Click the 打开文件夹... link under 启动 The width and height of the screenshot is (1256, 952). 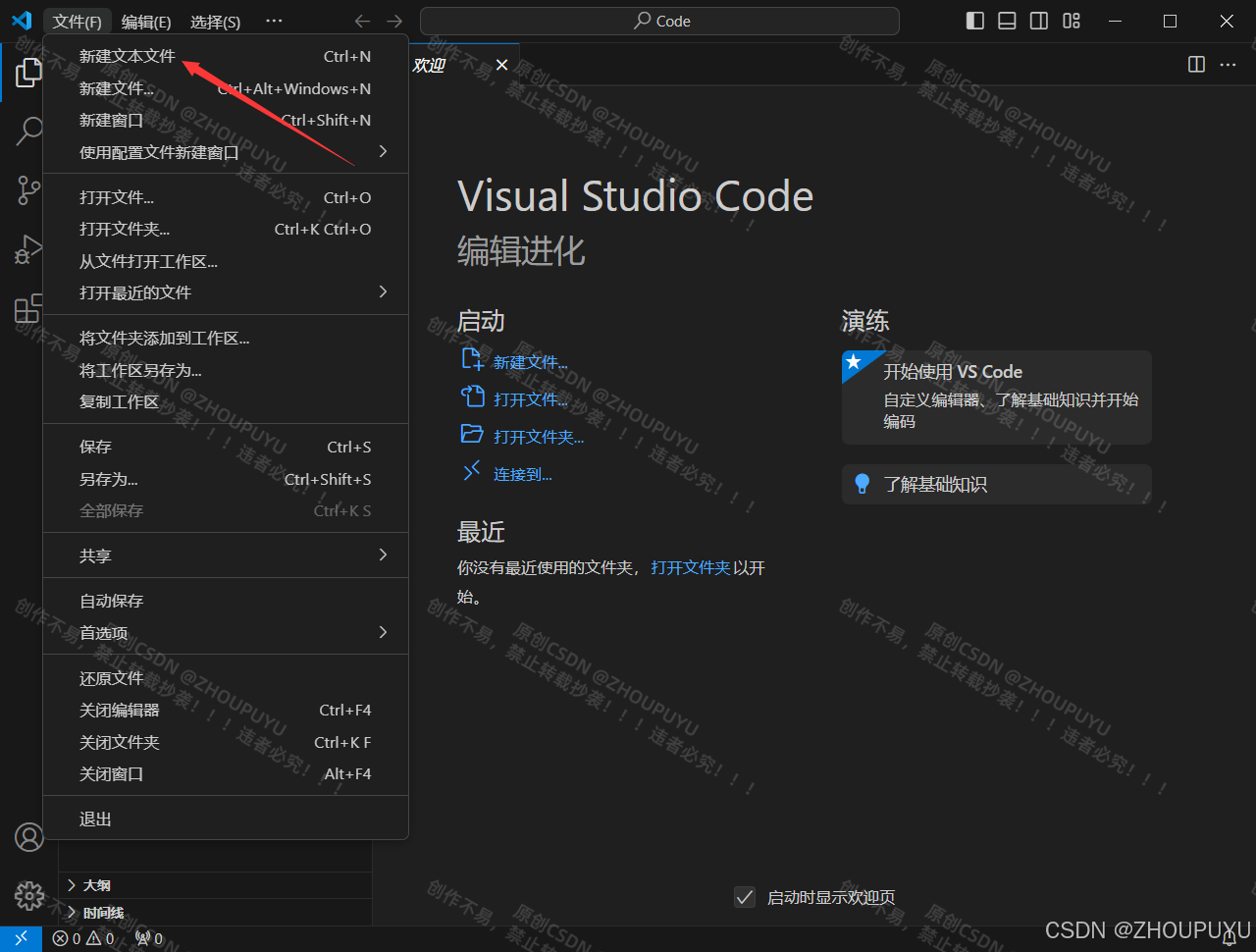pos(539,437)
